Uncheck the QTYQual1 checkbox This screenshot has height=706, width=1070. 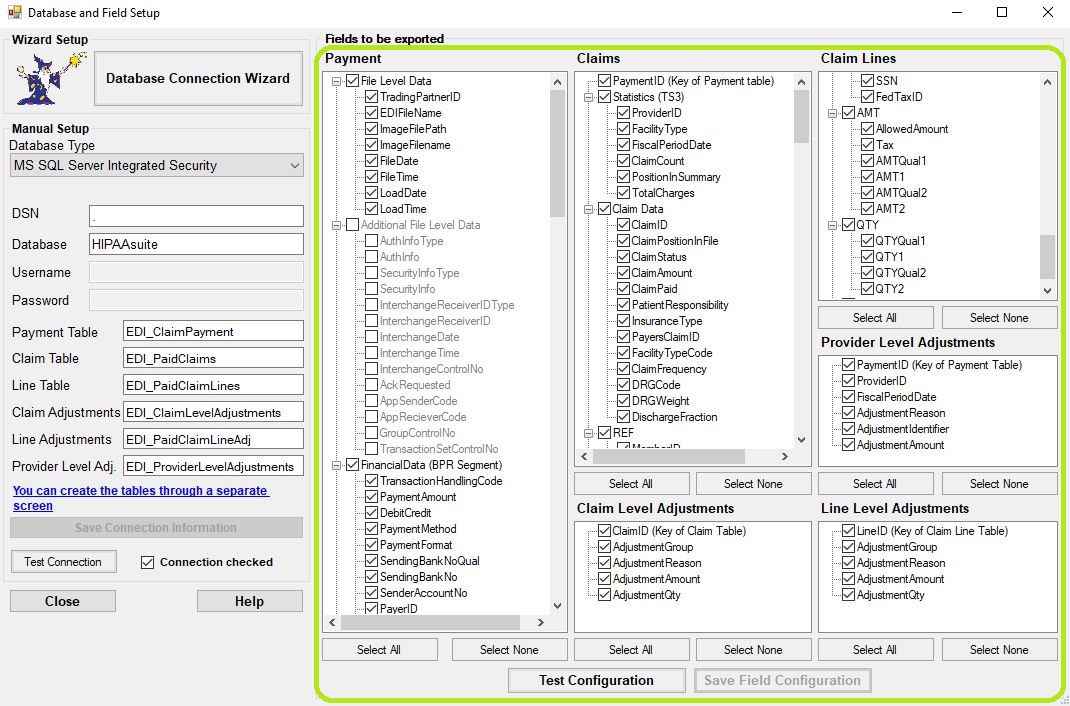coord(867,241)
